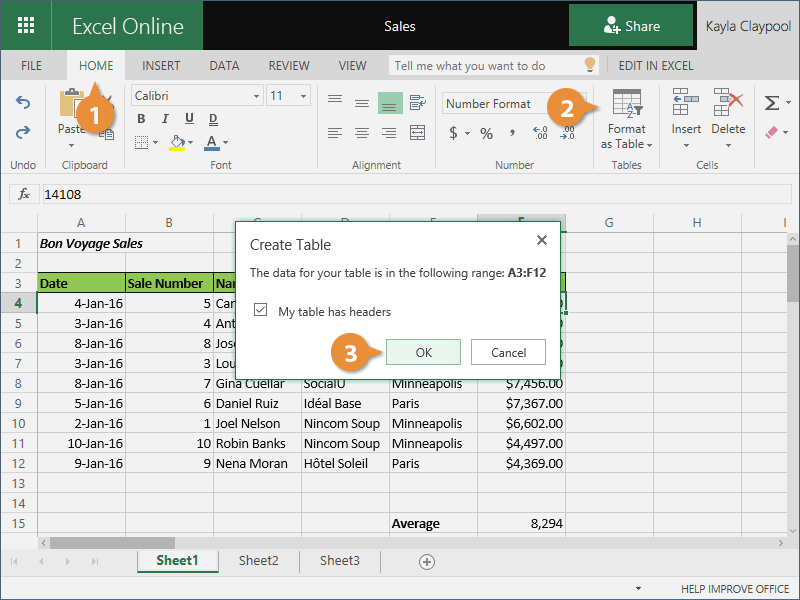800x600 pixels.
Task: Click OK in Create Table dialog
Action: (423, 352)
